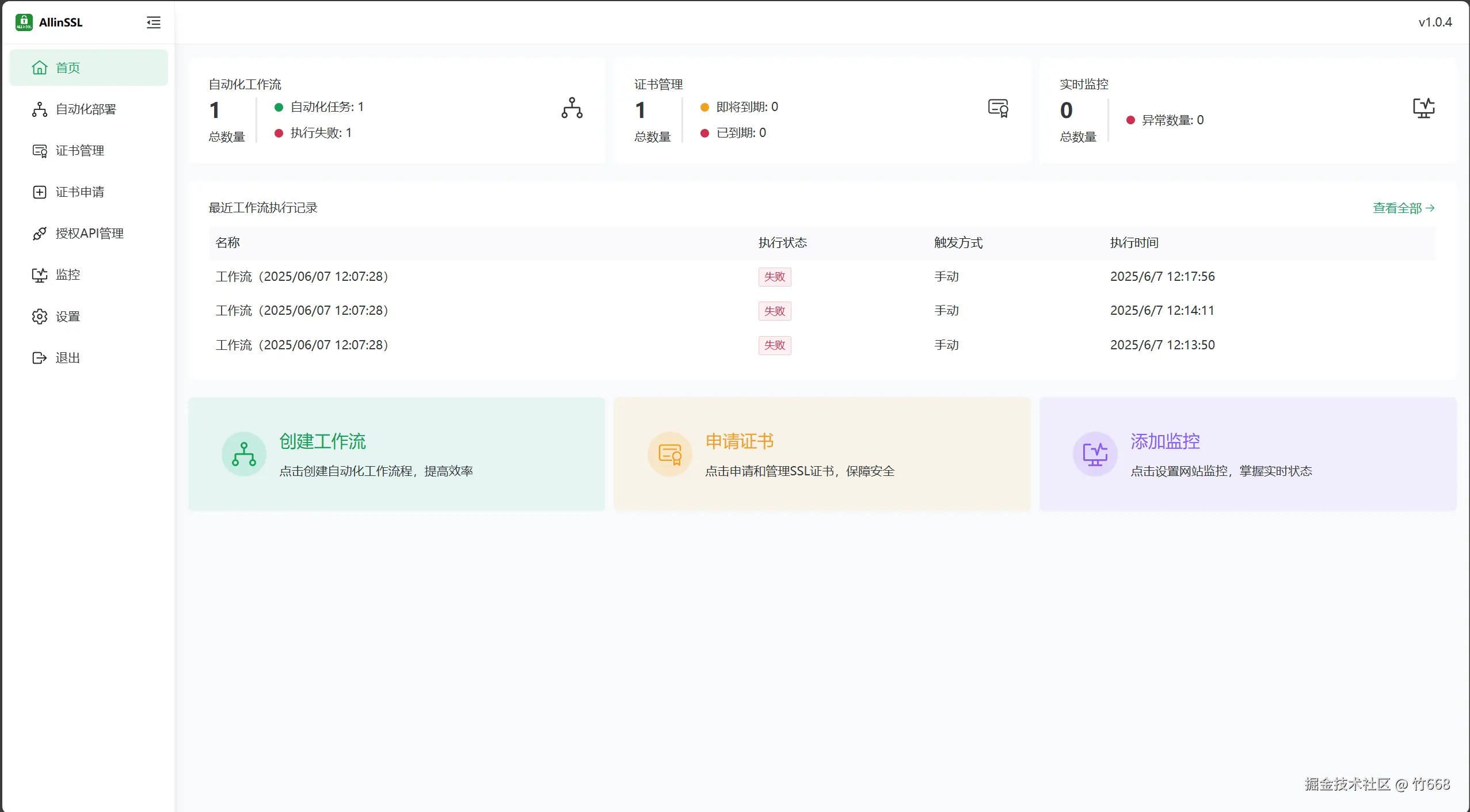Screen dimensions: 1470x812
Task: Click the 申请证书 quick action card
Action: tap(821, 454)
